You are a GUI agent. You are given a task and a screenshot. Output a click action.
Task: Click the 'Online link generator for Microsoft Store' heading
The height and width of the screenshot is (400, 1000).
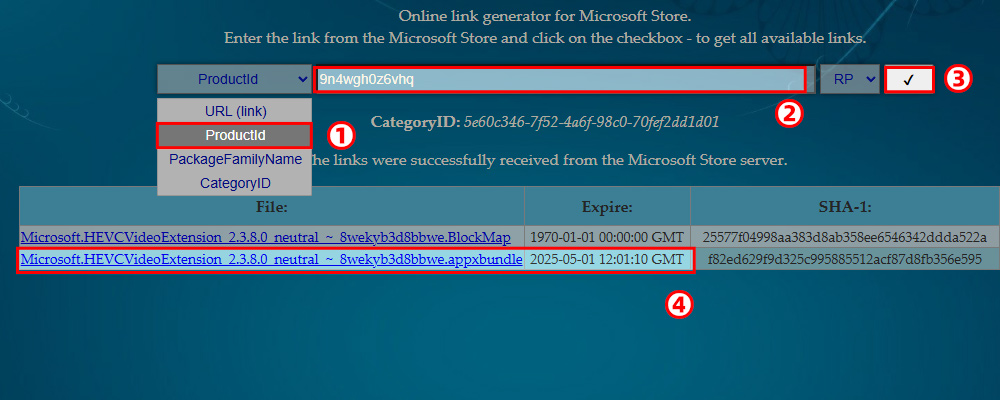[x=545, y=15]
